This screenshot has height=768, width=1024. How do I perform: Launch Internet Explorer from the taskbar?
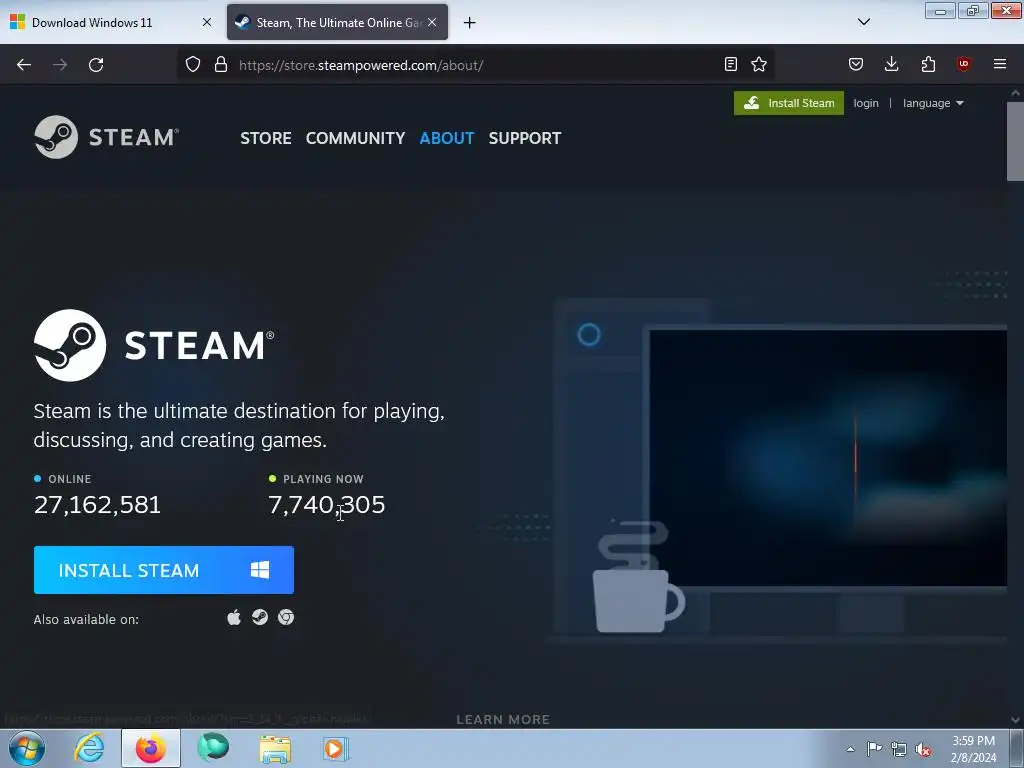pos(89,748)
